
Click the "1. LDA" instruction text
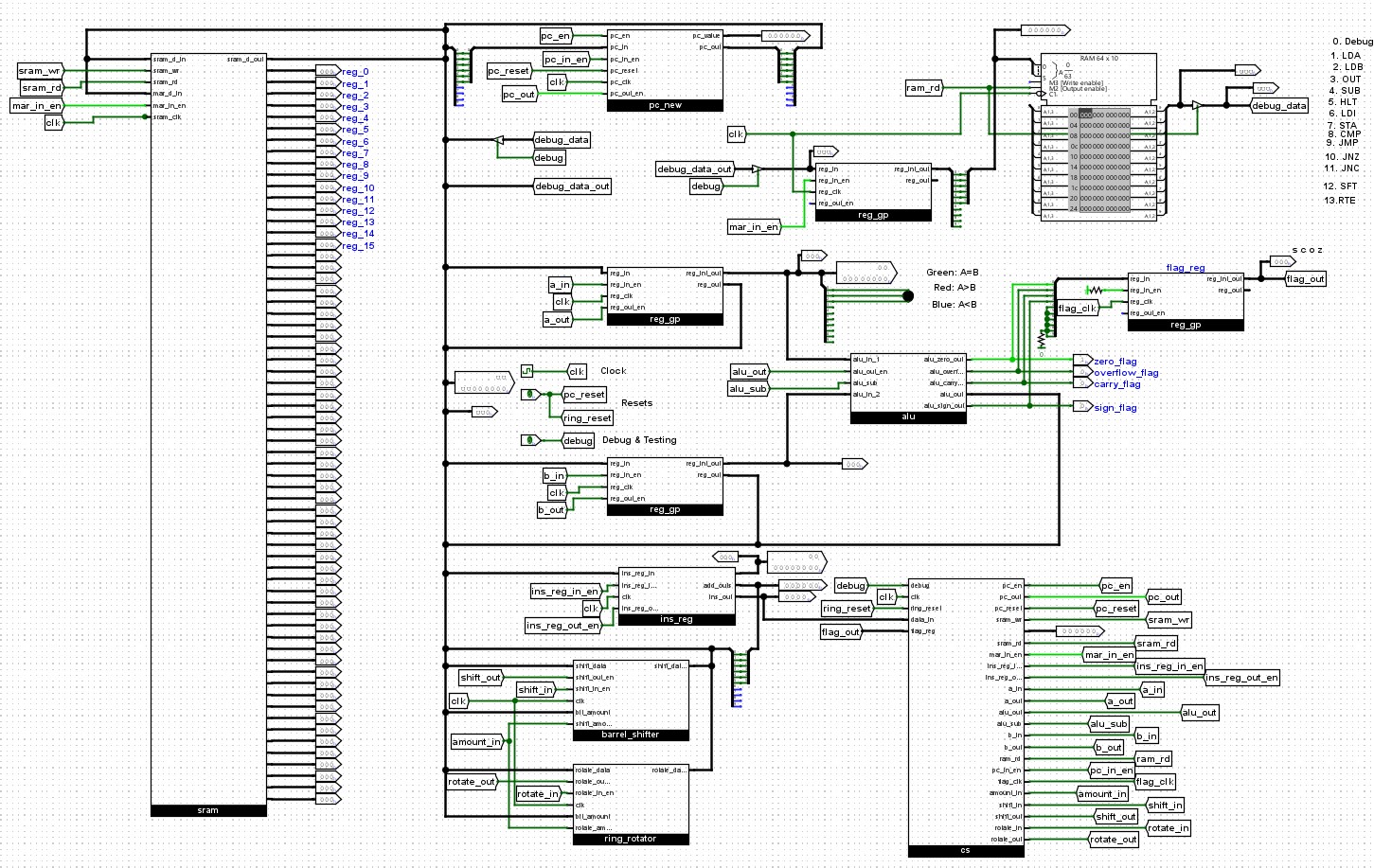[x=1346, y=56]
